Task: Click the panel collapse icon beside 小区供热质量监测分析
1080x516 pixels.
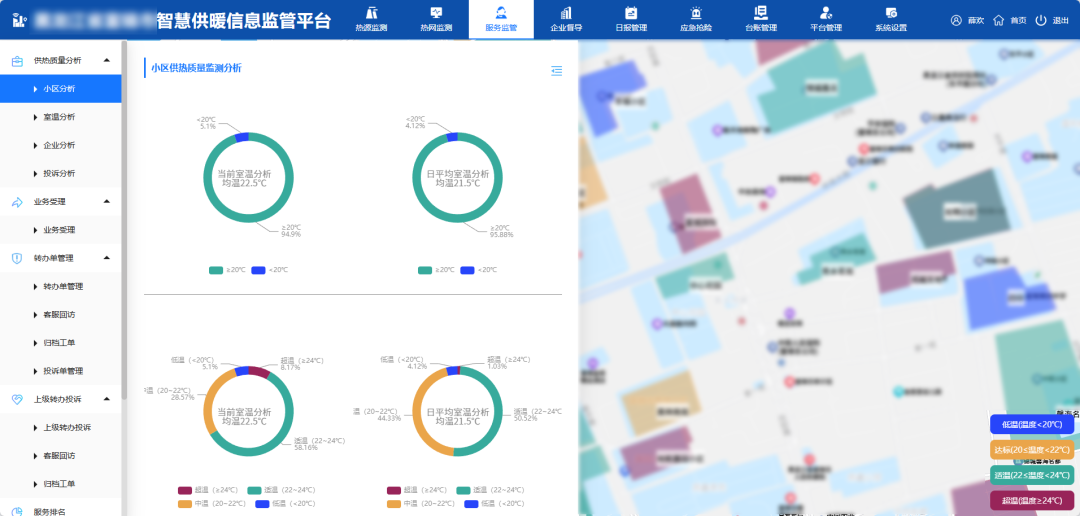Action: click(x=557, y=70)
